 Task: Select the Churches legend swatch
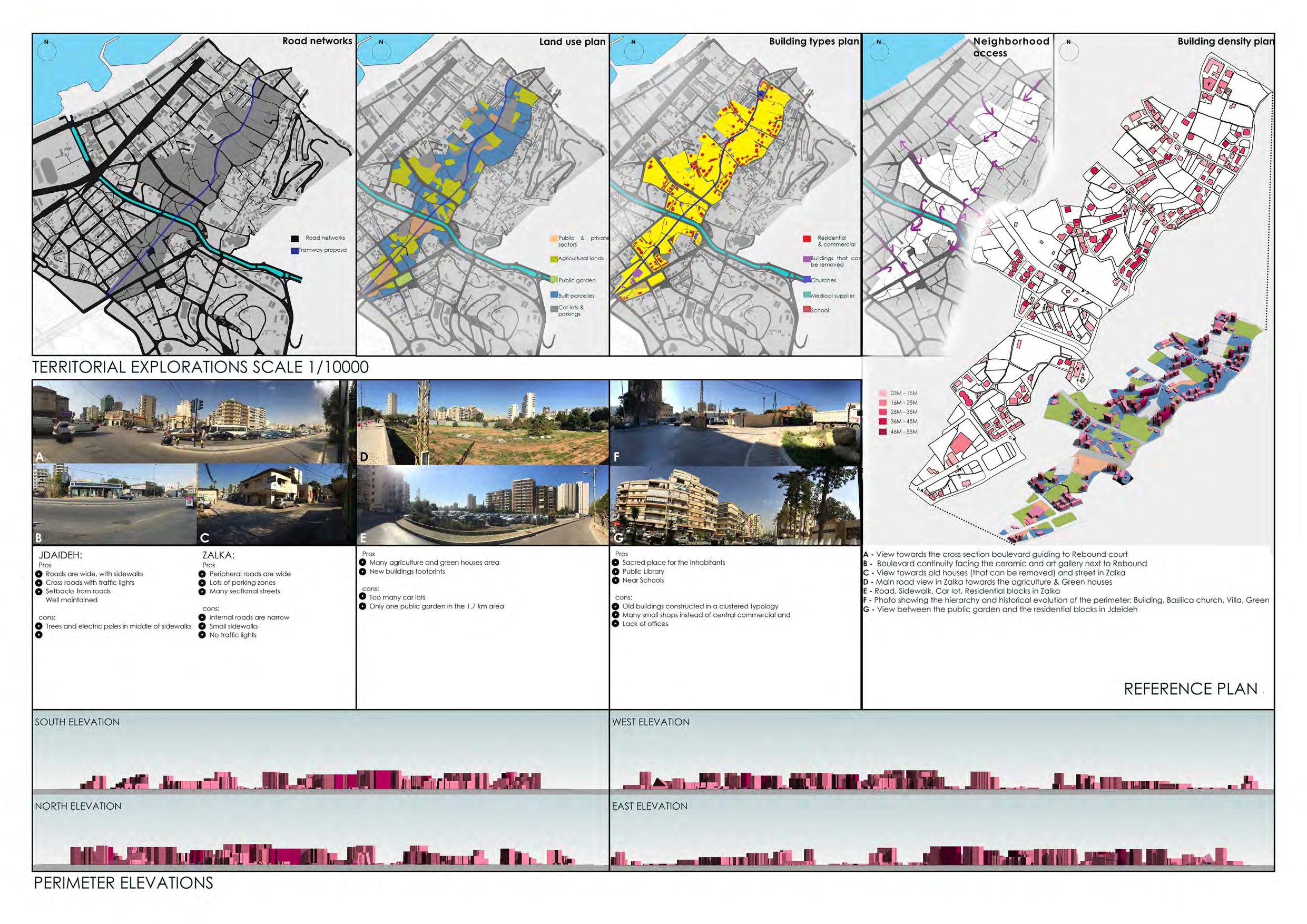pos(807,280)
